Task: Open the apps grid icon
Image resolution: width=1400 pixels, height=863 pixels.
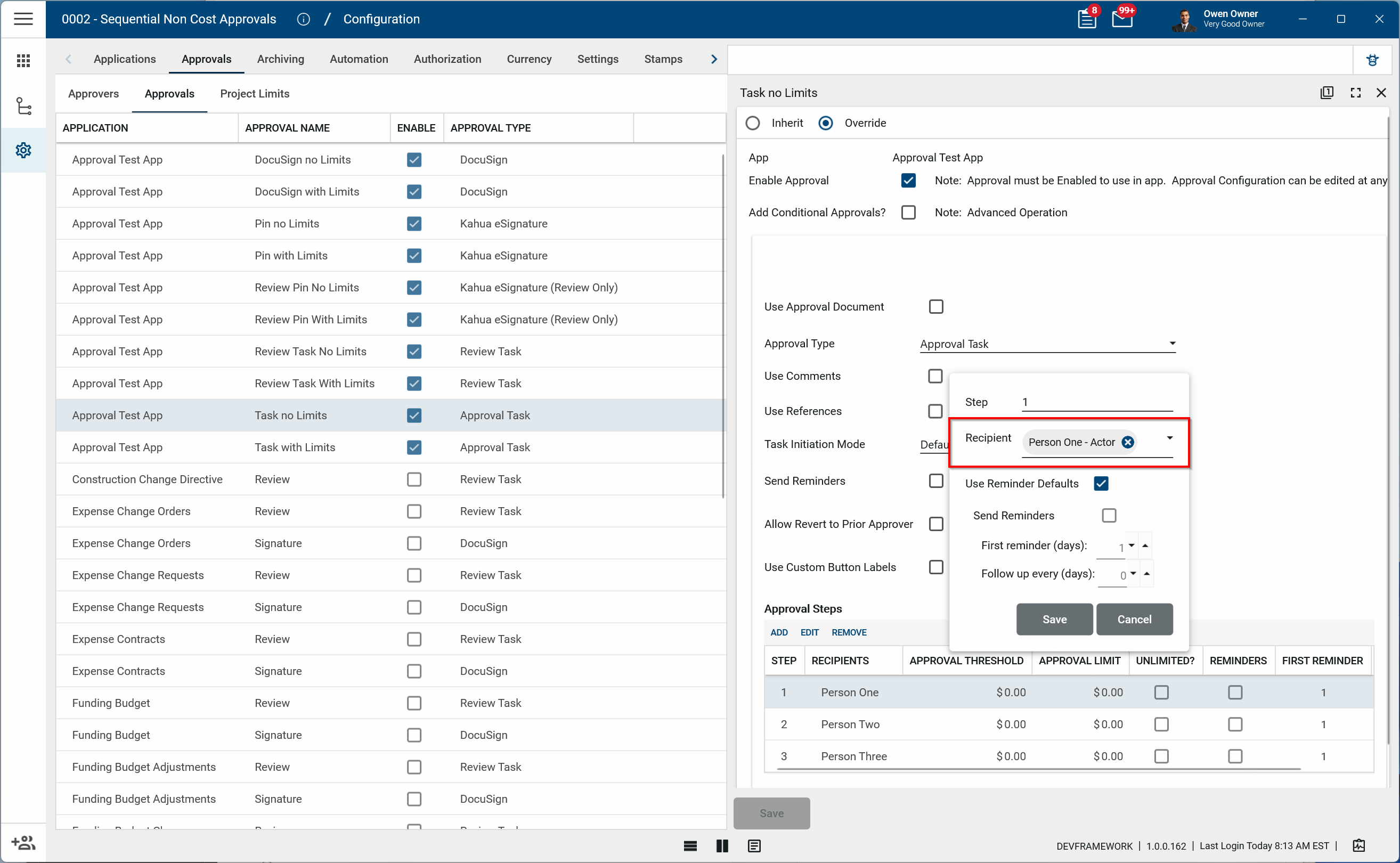Action: 23,61
